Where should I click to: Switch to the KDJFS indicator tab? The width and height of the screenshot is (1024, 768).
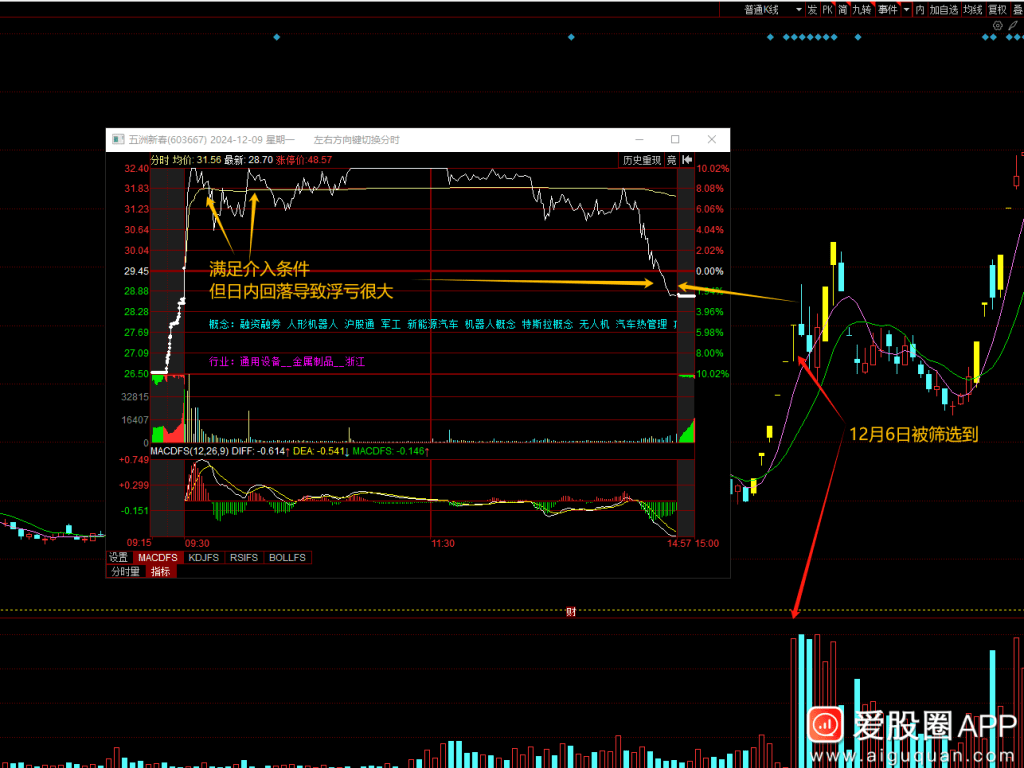(x=204, y=557)
